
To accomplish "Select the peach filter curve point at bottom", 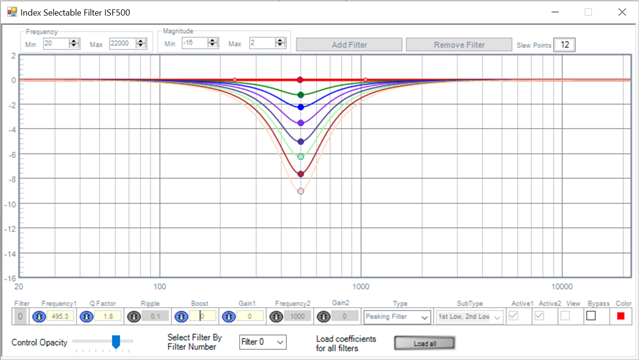I will pos(301,191).
